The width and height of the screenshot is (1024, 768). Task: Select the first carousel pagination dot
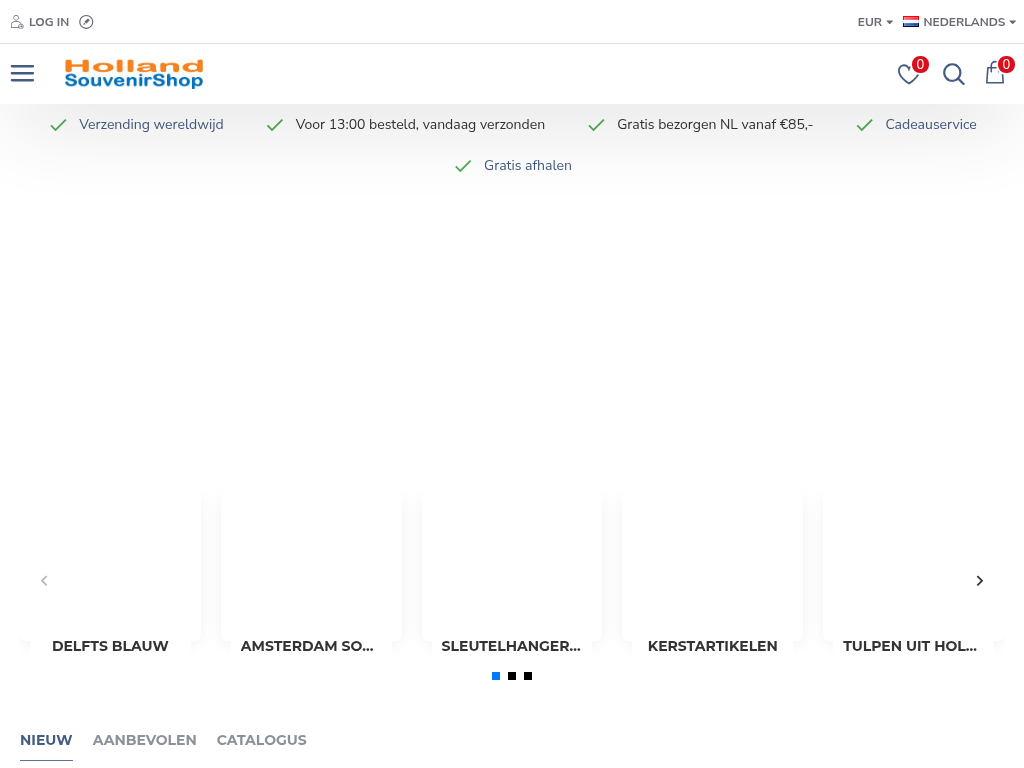pyautogui.click(x=496, y=676)
